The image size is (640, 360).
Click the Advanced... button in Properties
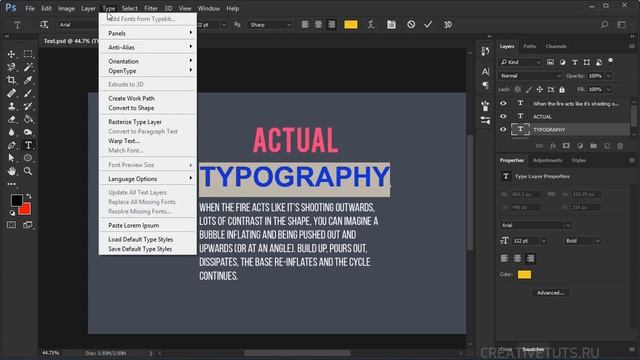coord(550,293)
